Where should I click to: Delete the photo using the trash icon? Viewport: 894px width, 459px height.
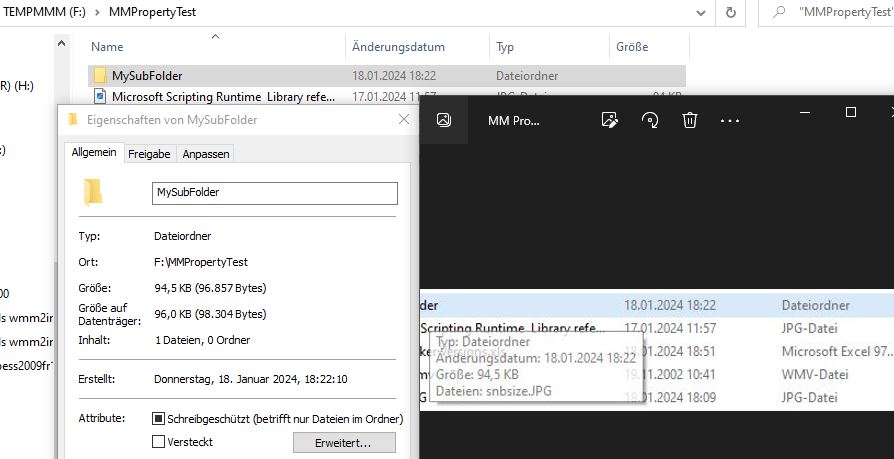coord(690,120)
